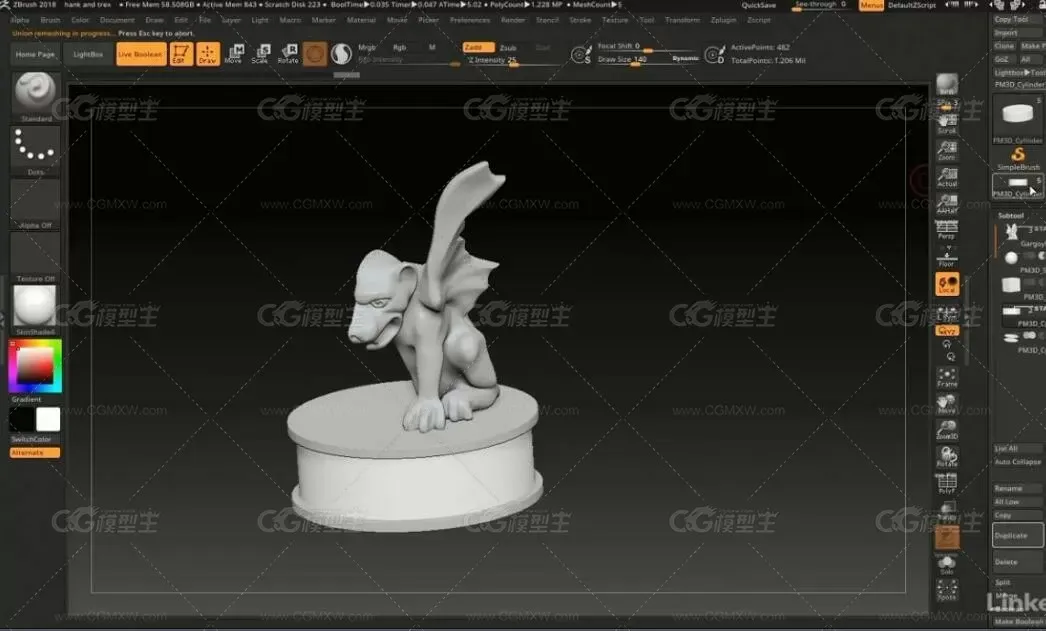Open the Standard brush selector

[x=35, y=96]
